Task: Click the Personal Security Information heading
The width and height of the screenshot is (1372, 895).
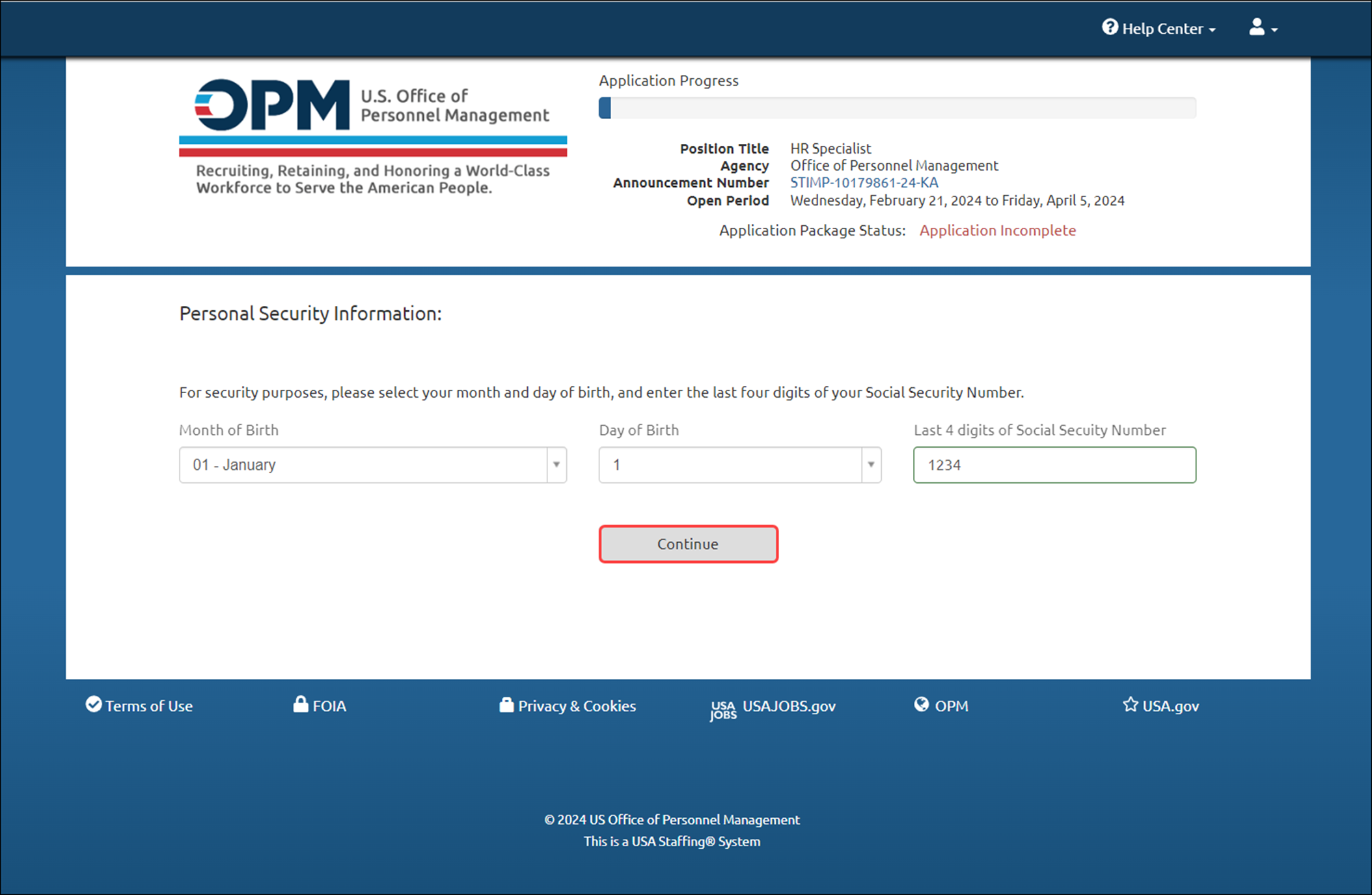Action: click(x=310, y=314)
